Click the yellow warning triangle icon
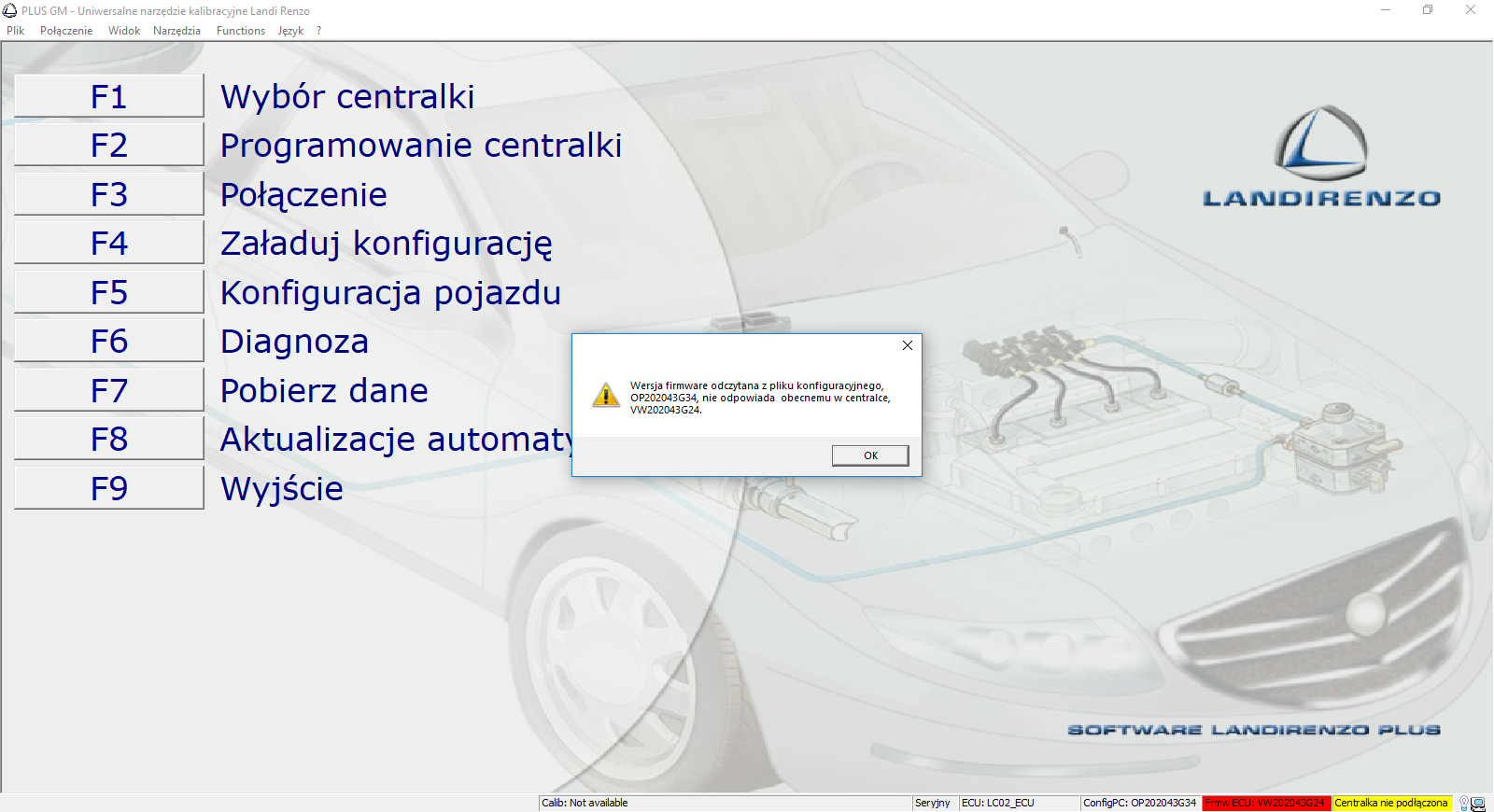Viewport: 1494px width, 812px height. (x=606, y=395)
